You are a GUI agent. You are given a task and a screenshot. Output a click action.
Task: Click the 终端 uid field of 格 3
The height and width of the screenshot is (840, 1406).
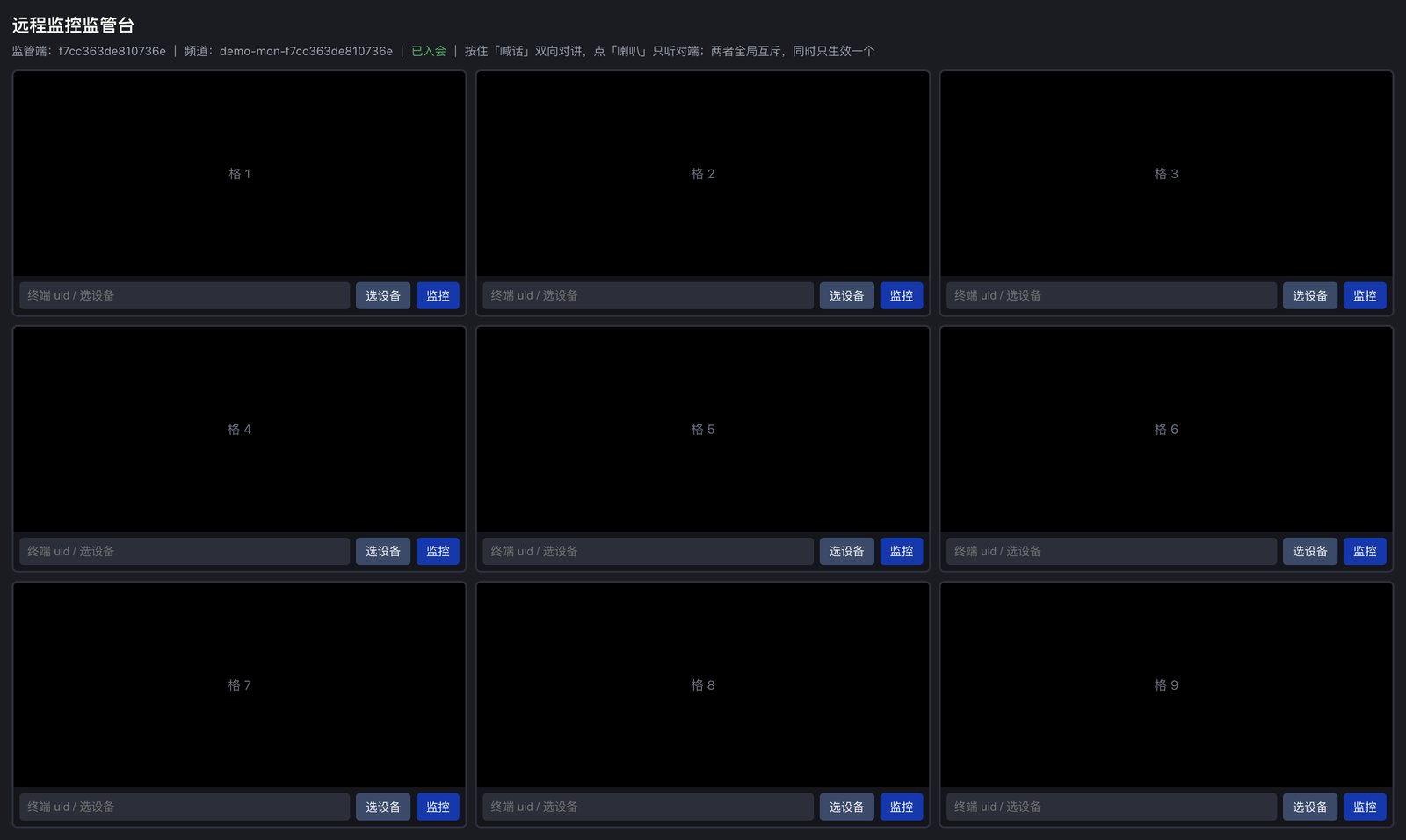coord(1112,295)
